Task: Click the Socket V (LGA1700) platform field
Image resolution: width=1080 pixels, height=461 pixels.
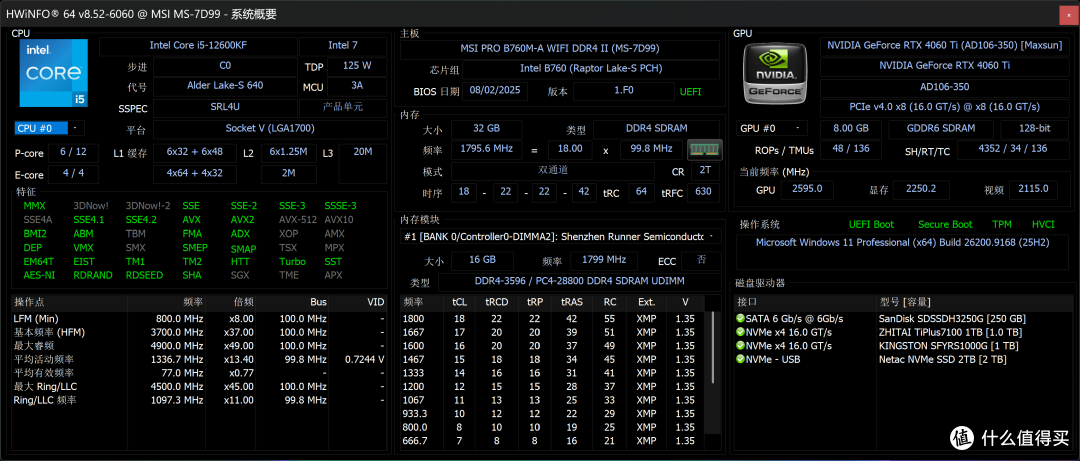Action: 269,129
